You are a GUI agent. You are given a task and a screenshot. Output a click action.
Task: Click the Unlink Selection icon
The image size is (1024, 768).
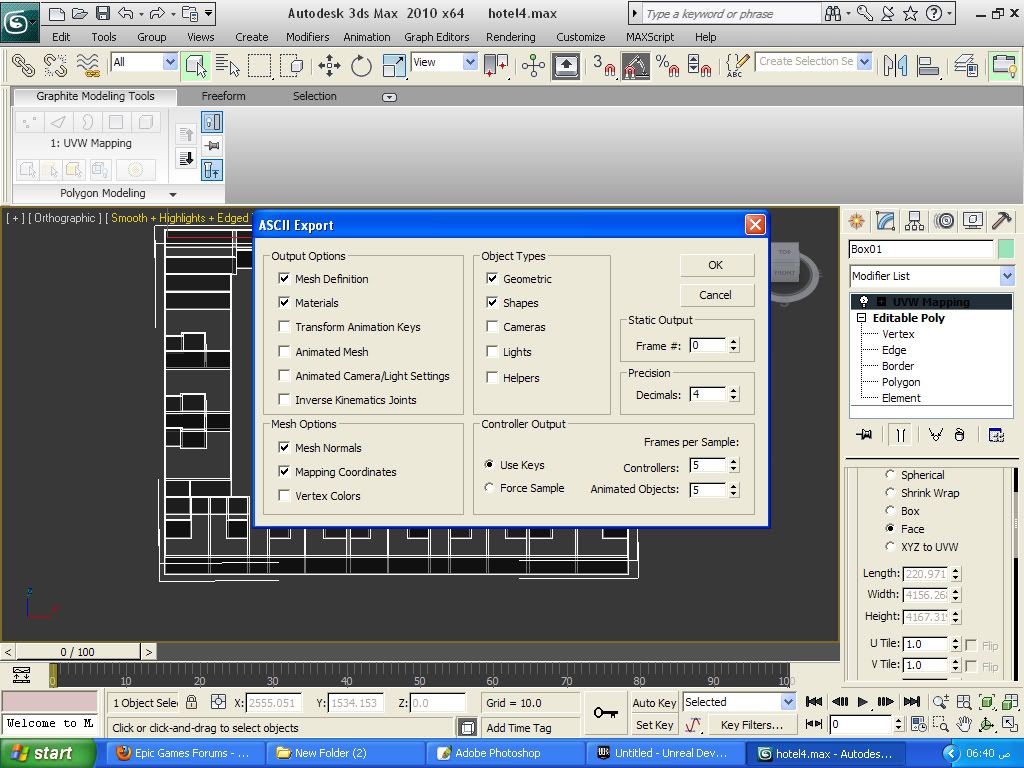(56, 65)
